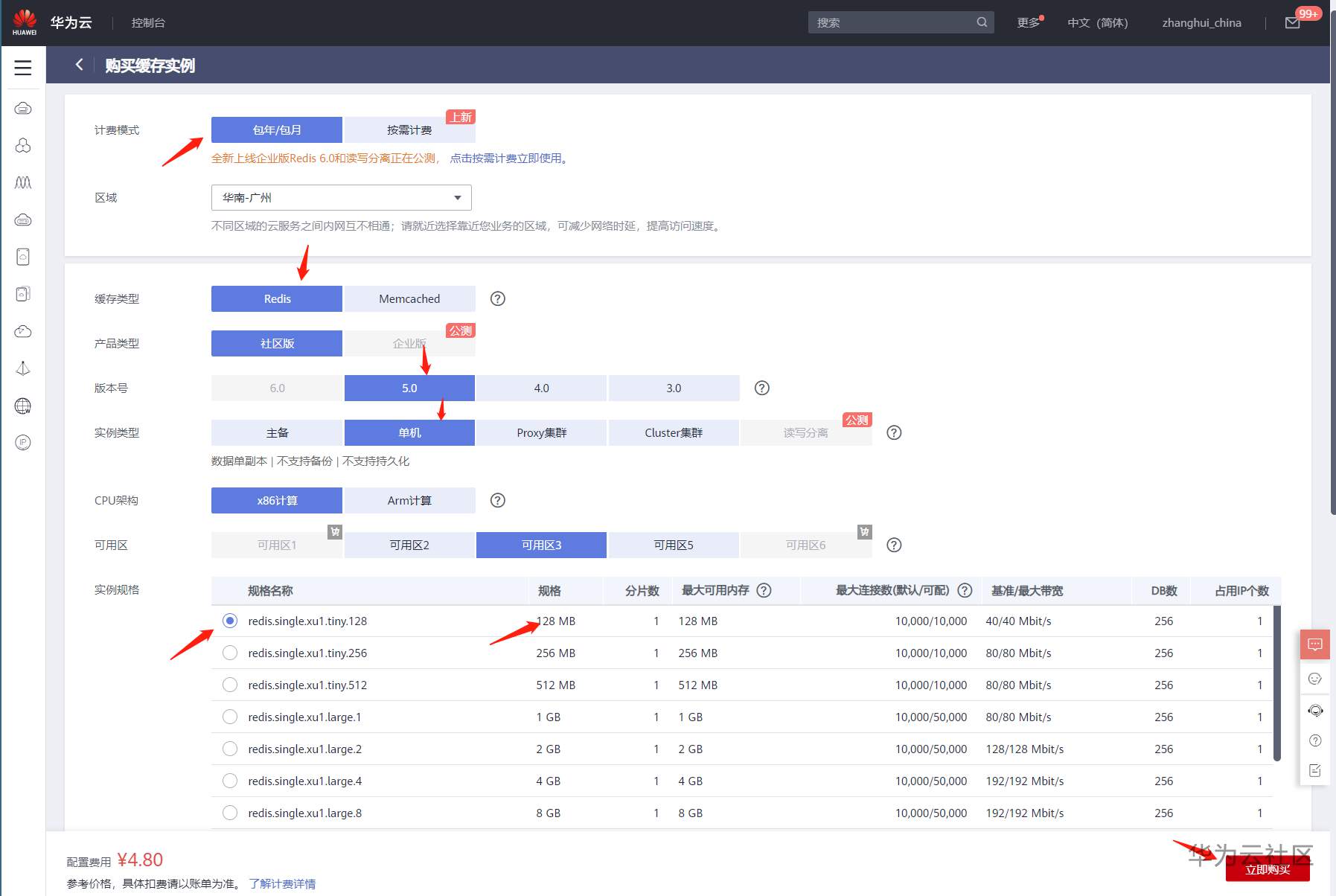This screenshot has width=1336, height=896.
Task: Open the red chat consultation floating button
Action: click(x=1315, y=644)
